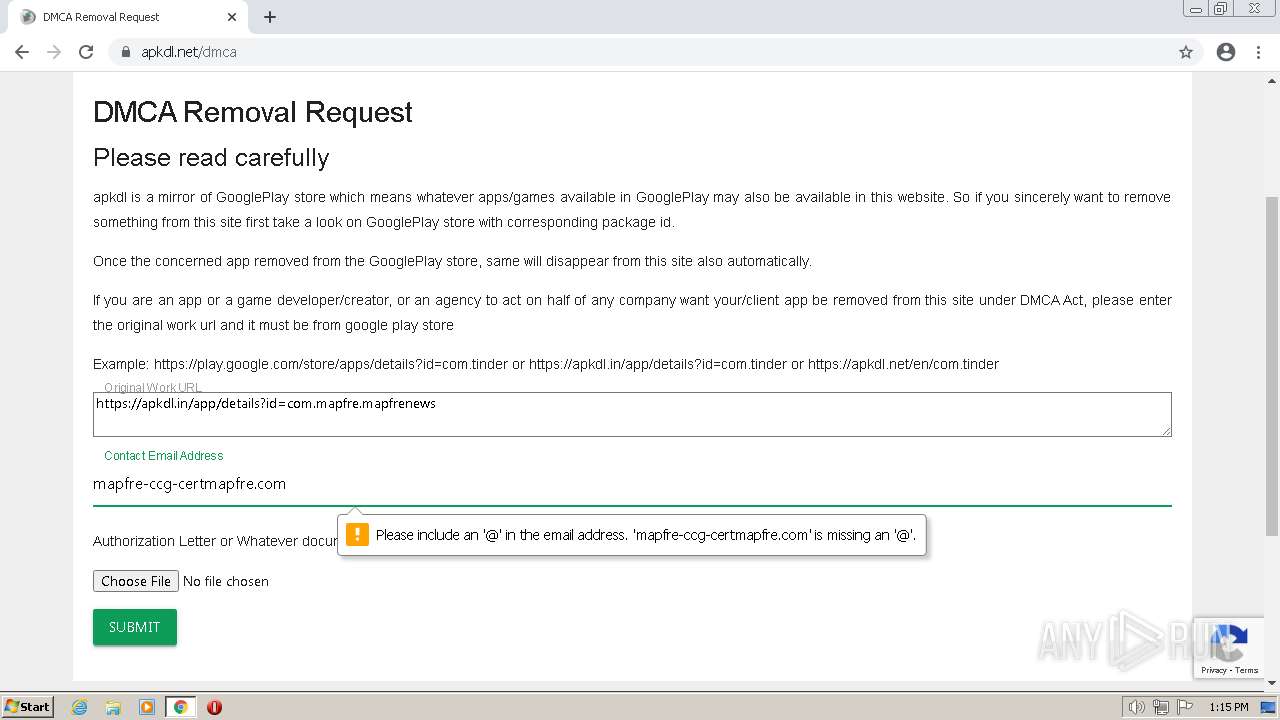Select the DMCA Removal Request tab
The height and width of the screenshot is (720, 1280).
pyautogui.click(x=120, y=17)
